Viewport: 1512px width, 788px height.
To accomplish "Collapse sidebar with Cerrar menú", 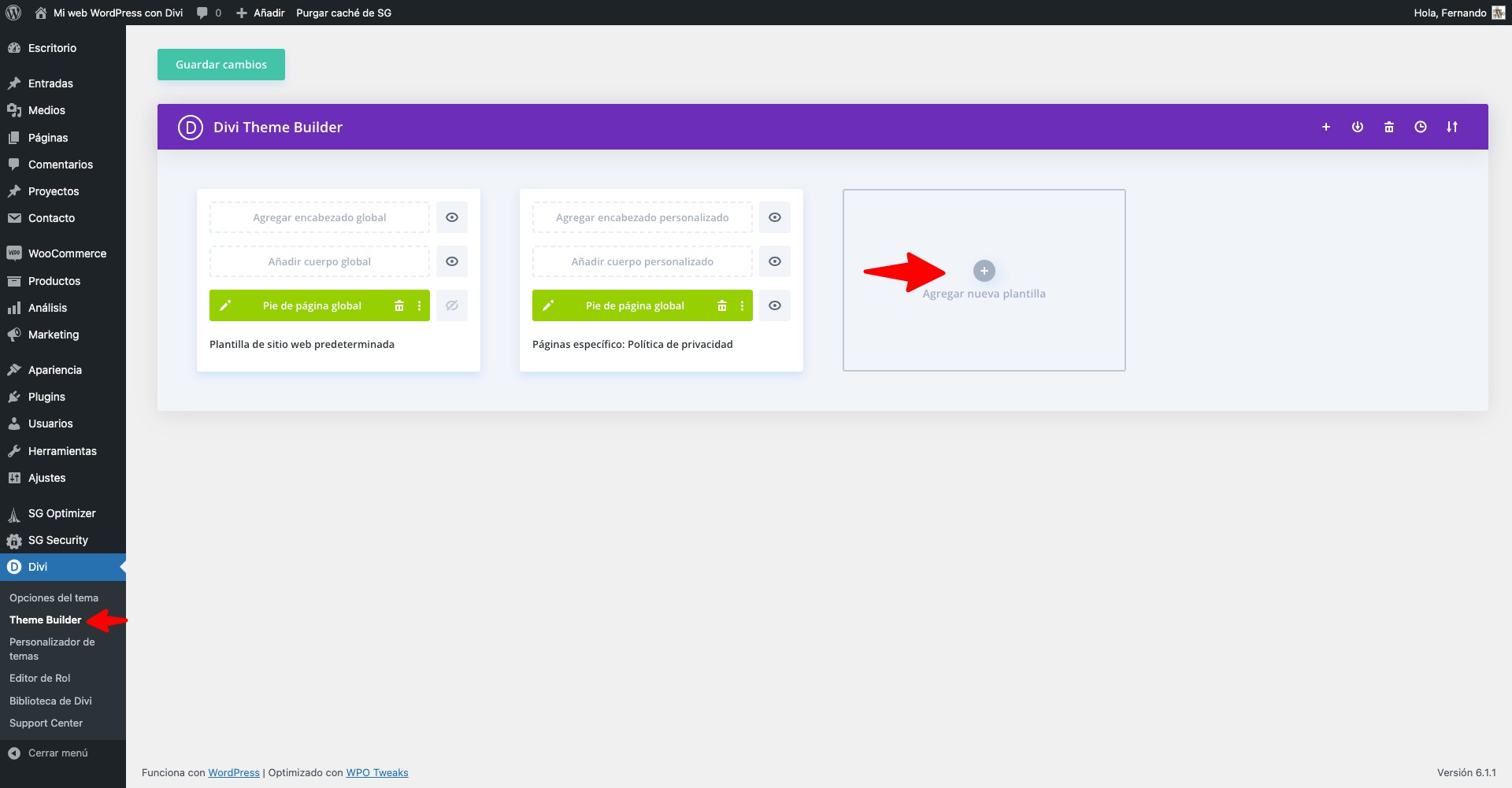I will pos(63,753).
